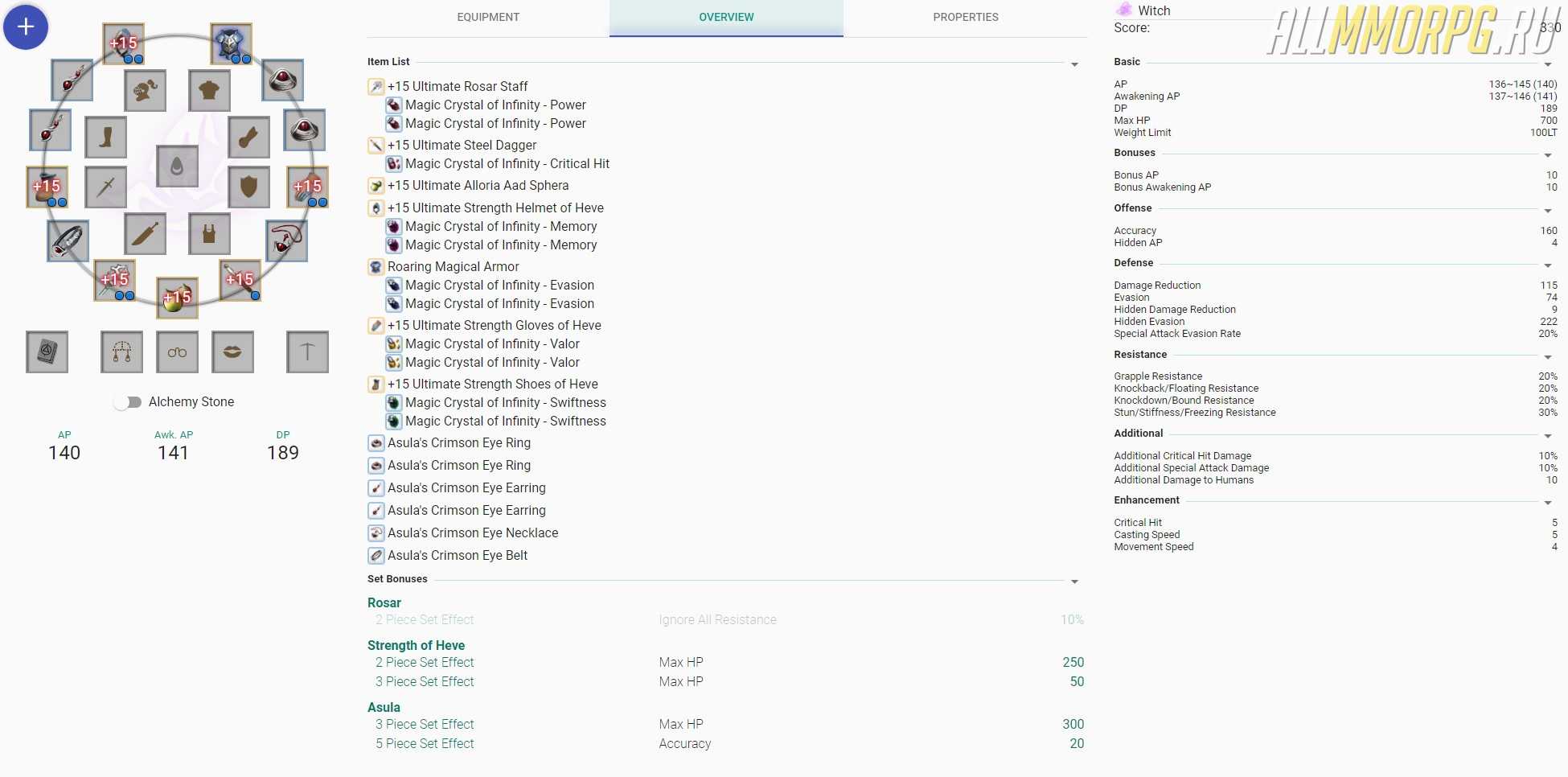Switch to the Properties tab
This screenshot has width=1568, height=777.
coord(966,17)
